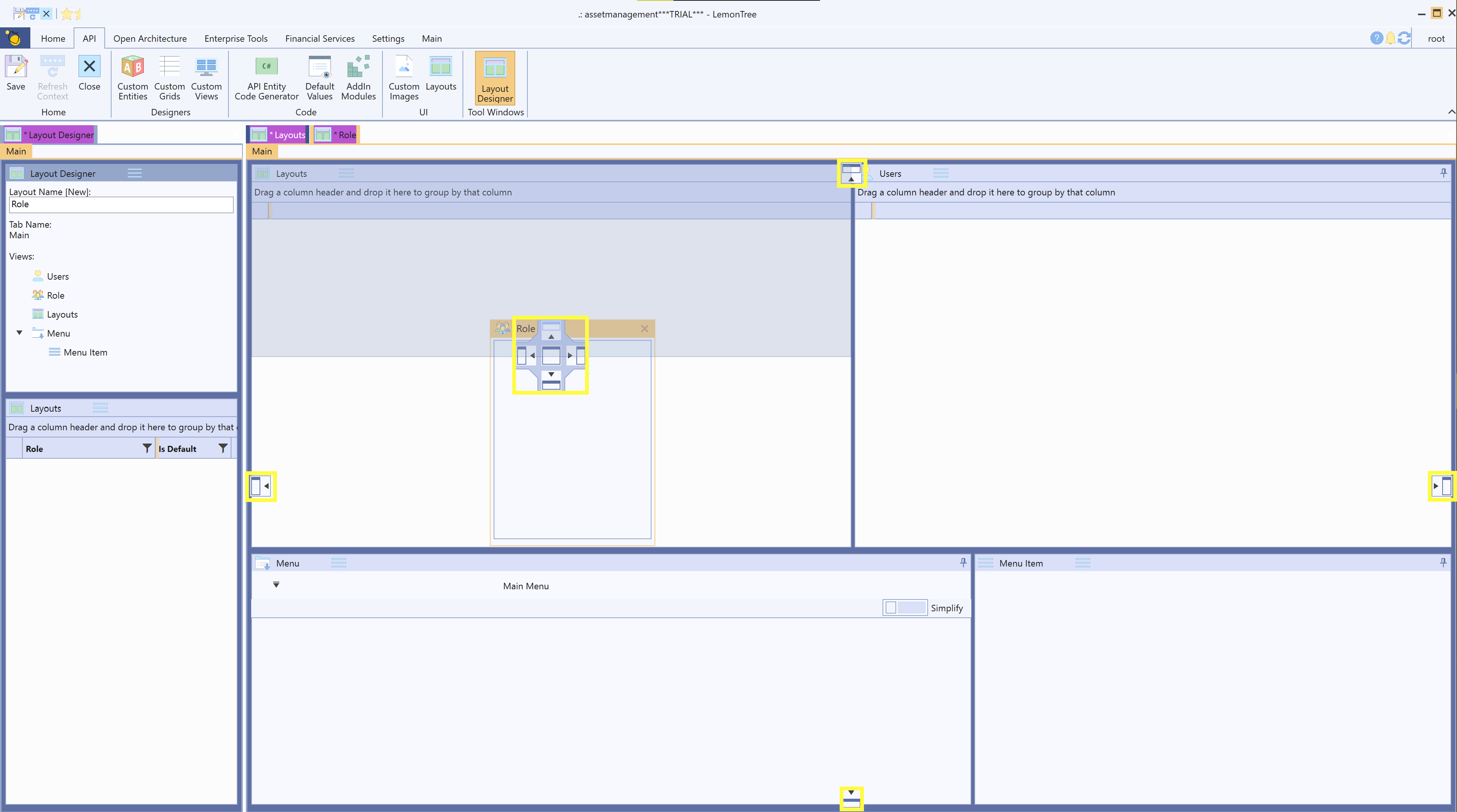The image size is (1457, 812).
Task: Open Custom Grids designer
Action: click(169, 67)
